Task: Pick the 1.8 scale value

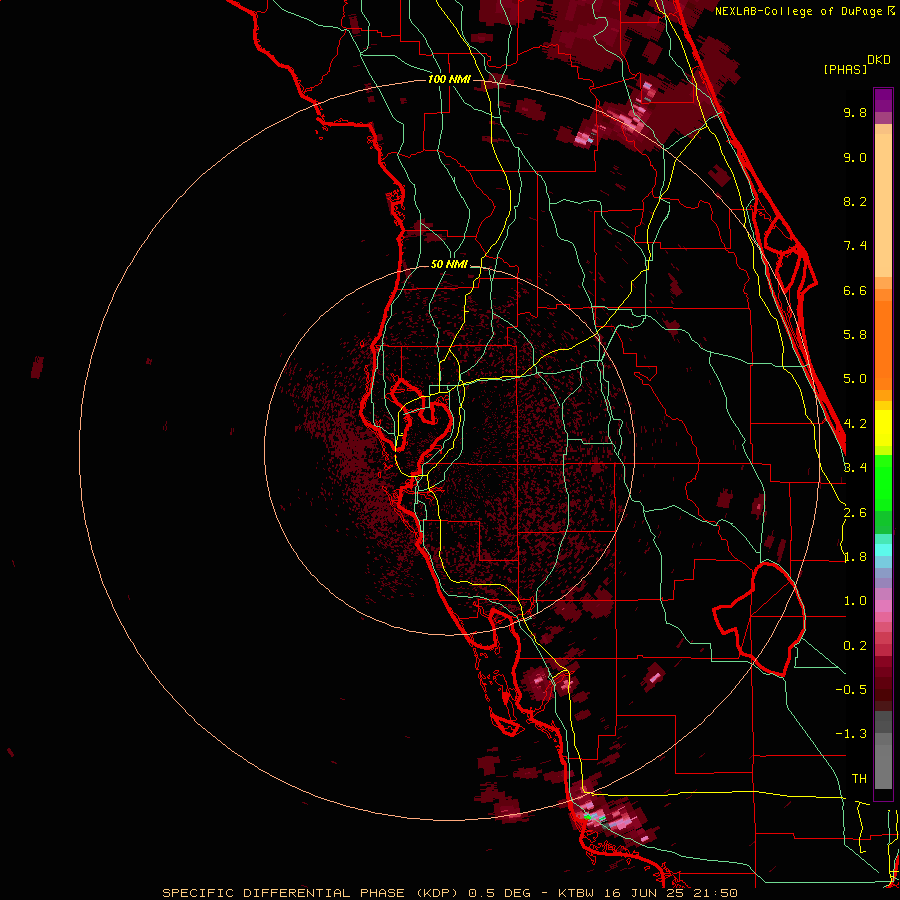Action: coord(855,557)
